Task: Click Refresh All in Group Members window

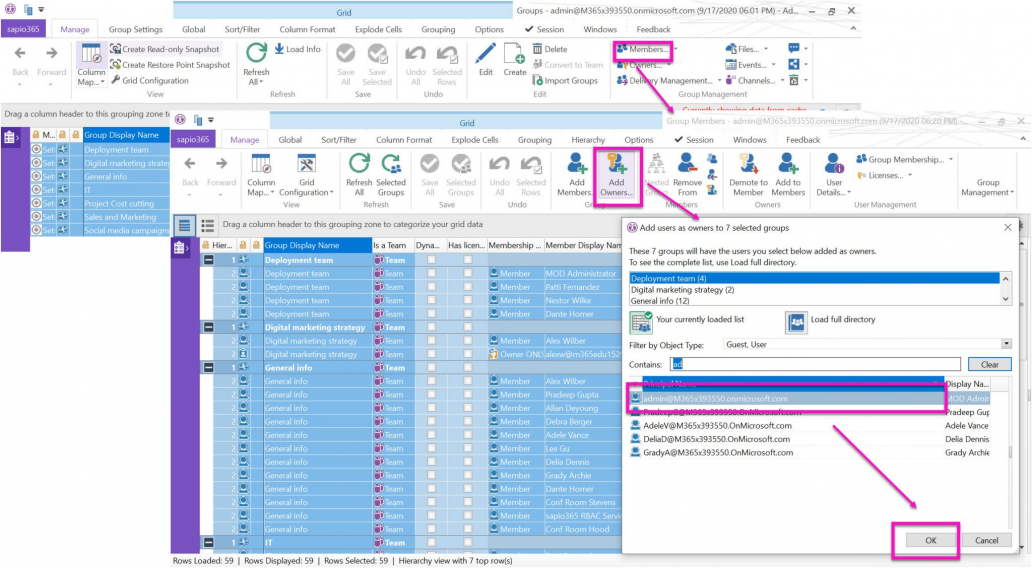Action: tap(359, 175)
